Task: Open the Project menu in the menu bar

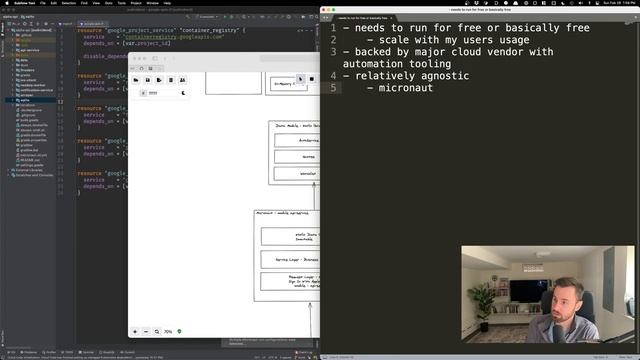Action: (x=136, y=3)
